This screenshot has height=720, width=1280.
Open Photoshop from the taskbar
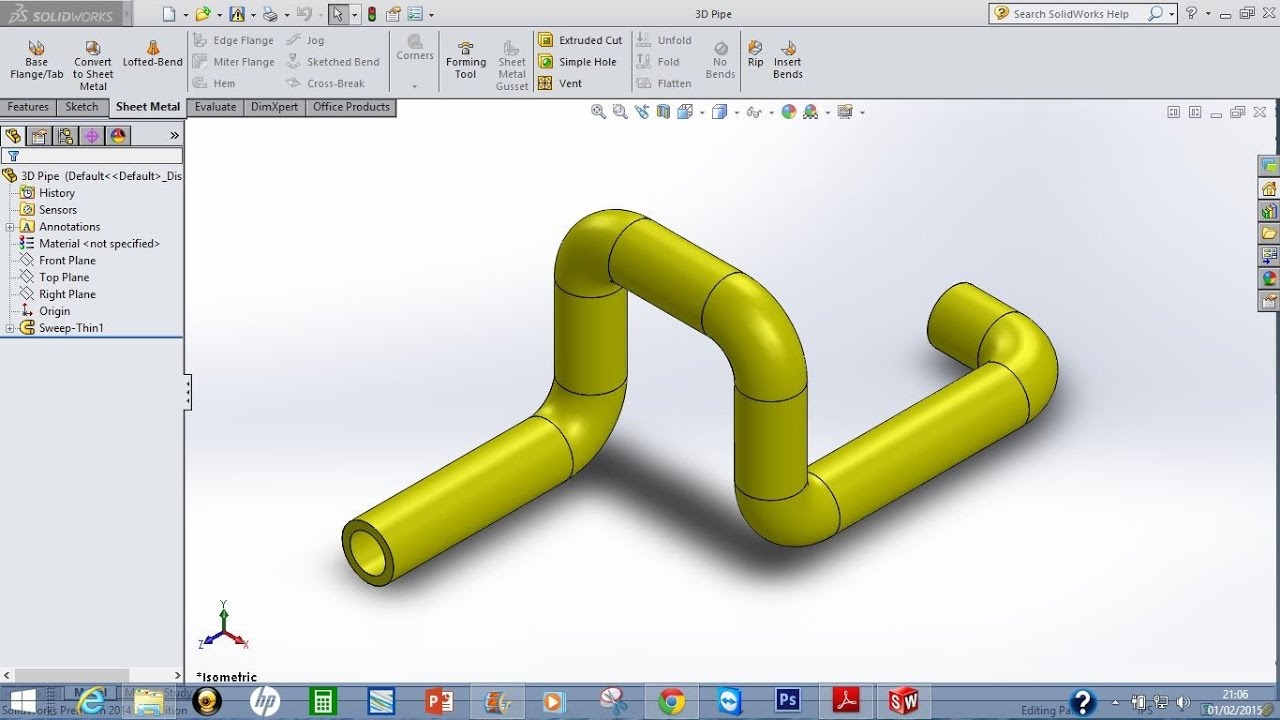pyautogui.click(x=789, y=702)
